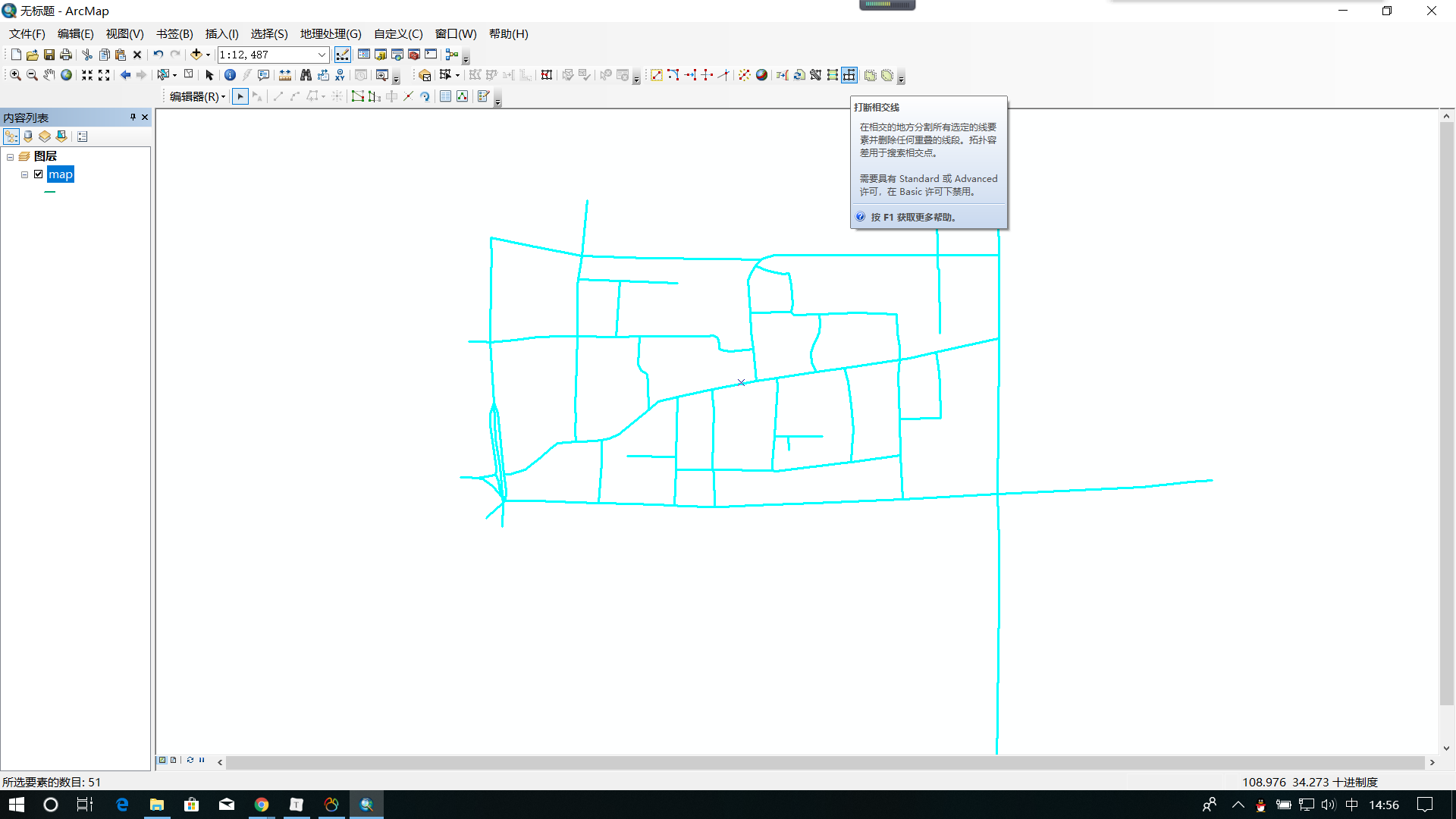Toggle List By Drawing Order view
Image resolution: width=1456 pixels, height=819 pixels.
[x=11, y=136]
